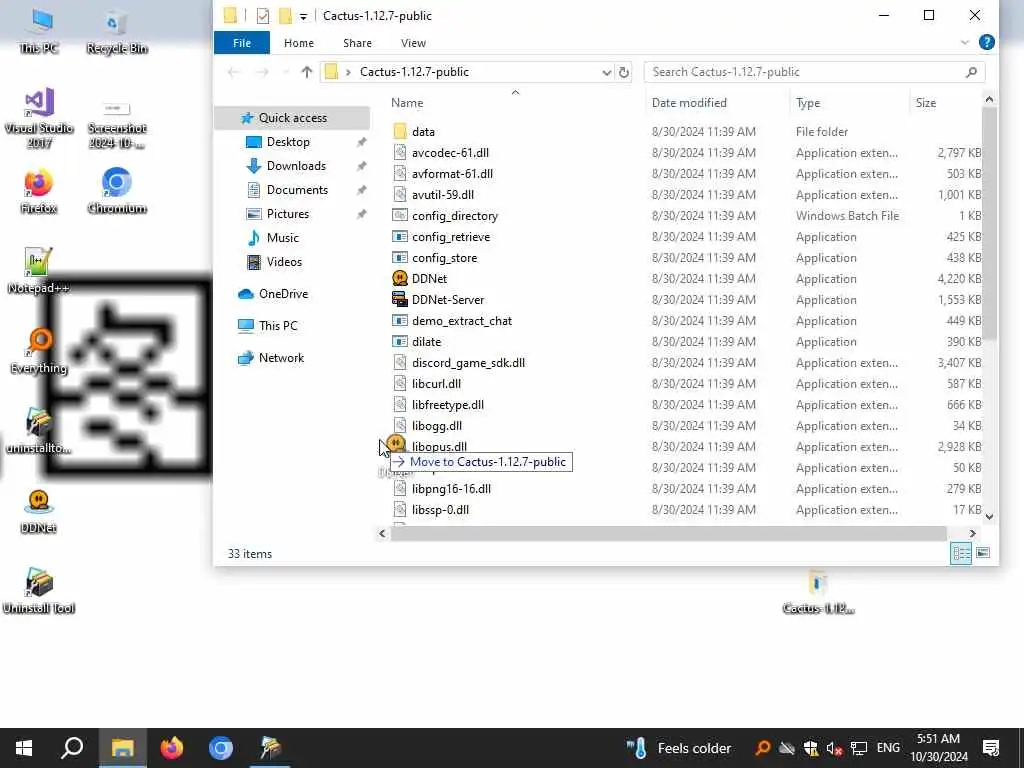This screenshot has height=768, width=1024.
Task: Click New folder icon in title bar toolbar
Action: [285, 16]
